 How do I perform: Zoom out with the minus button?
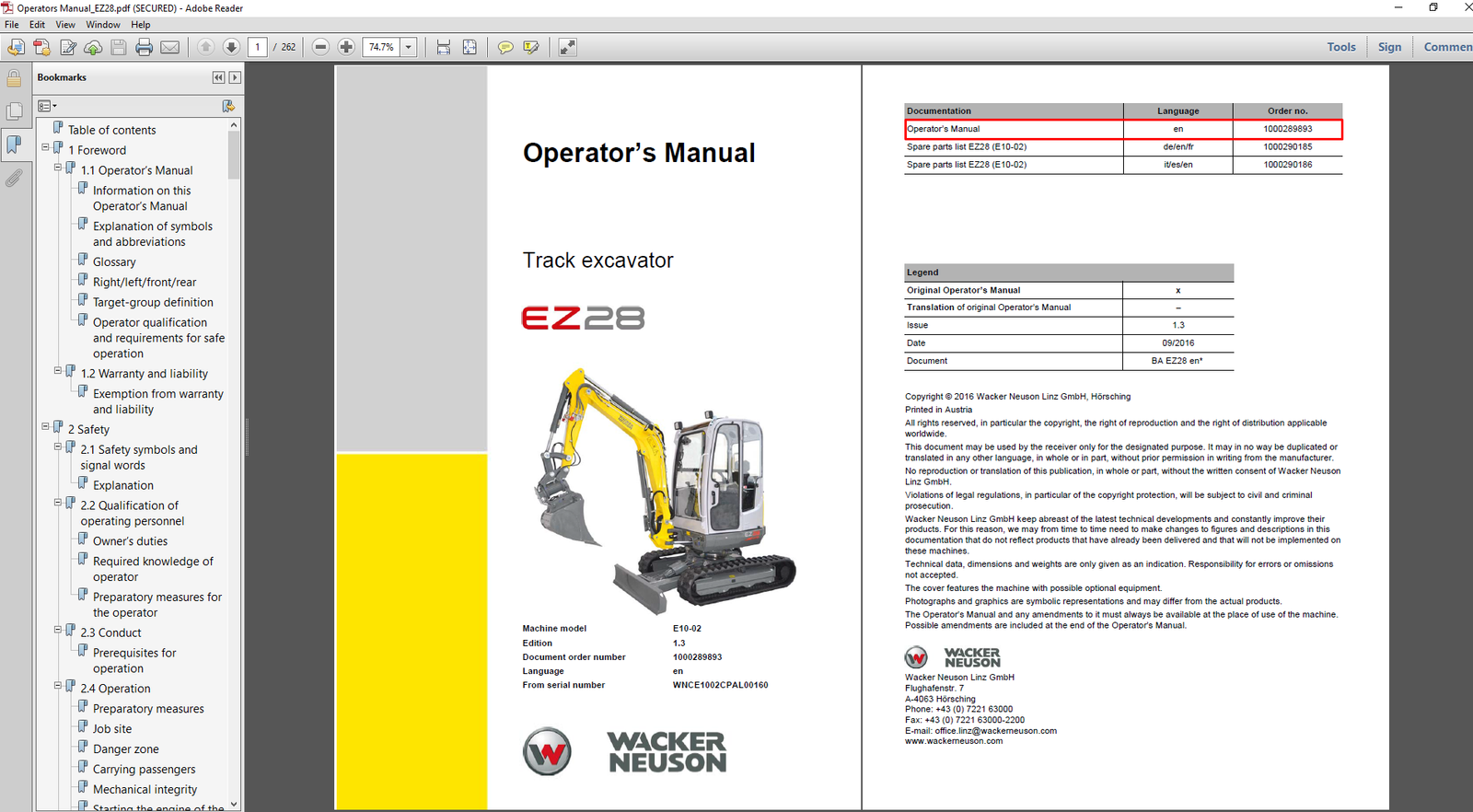pyautogui.click(x=320, y=47)
